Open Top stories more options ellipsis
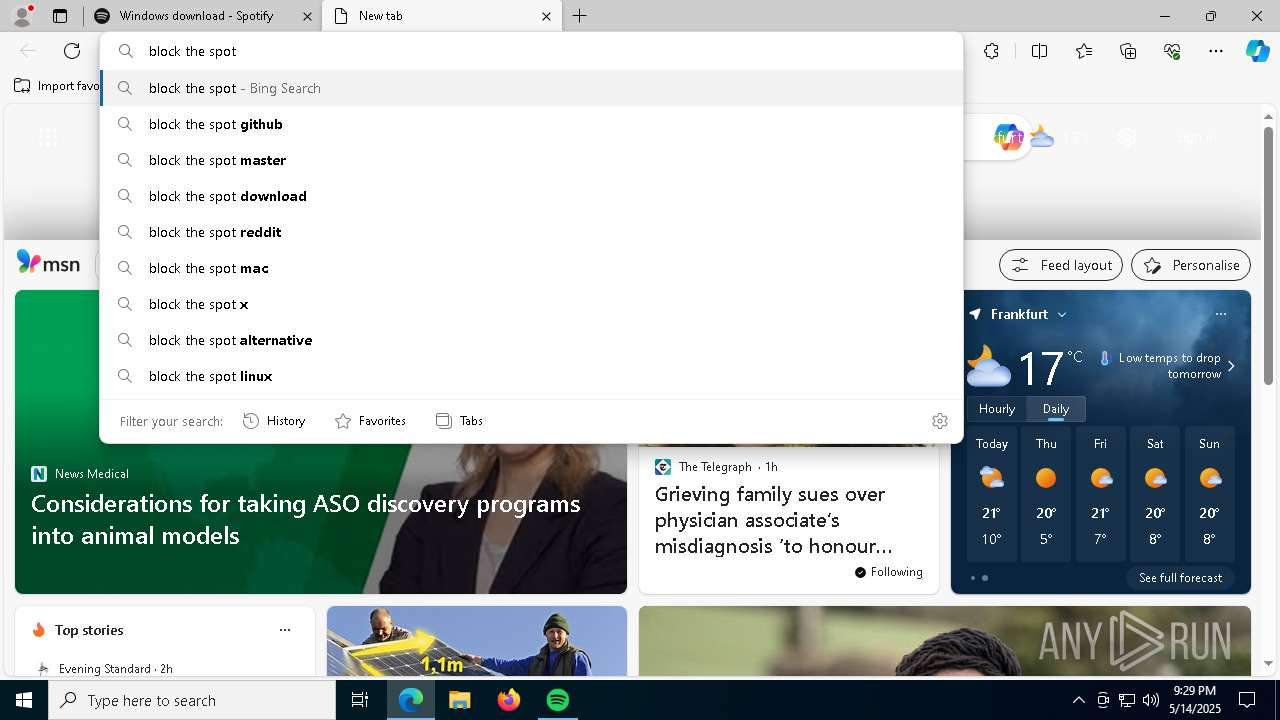 click(x=285, y=630)
